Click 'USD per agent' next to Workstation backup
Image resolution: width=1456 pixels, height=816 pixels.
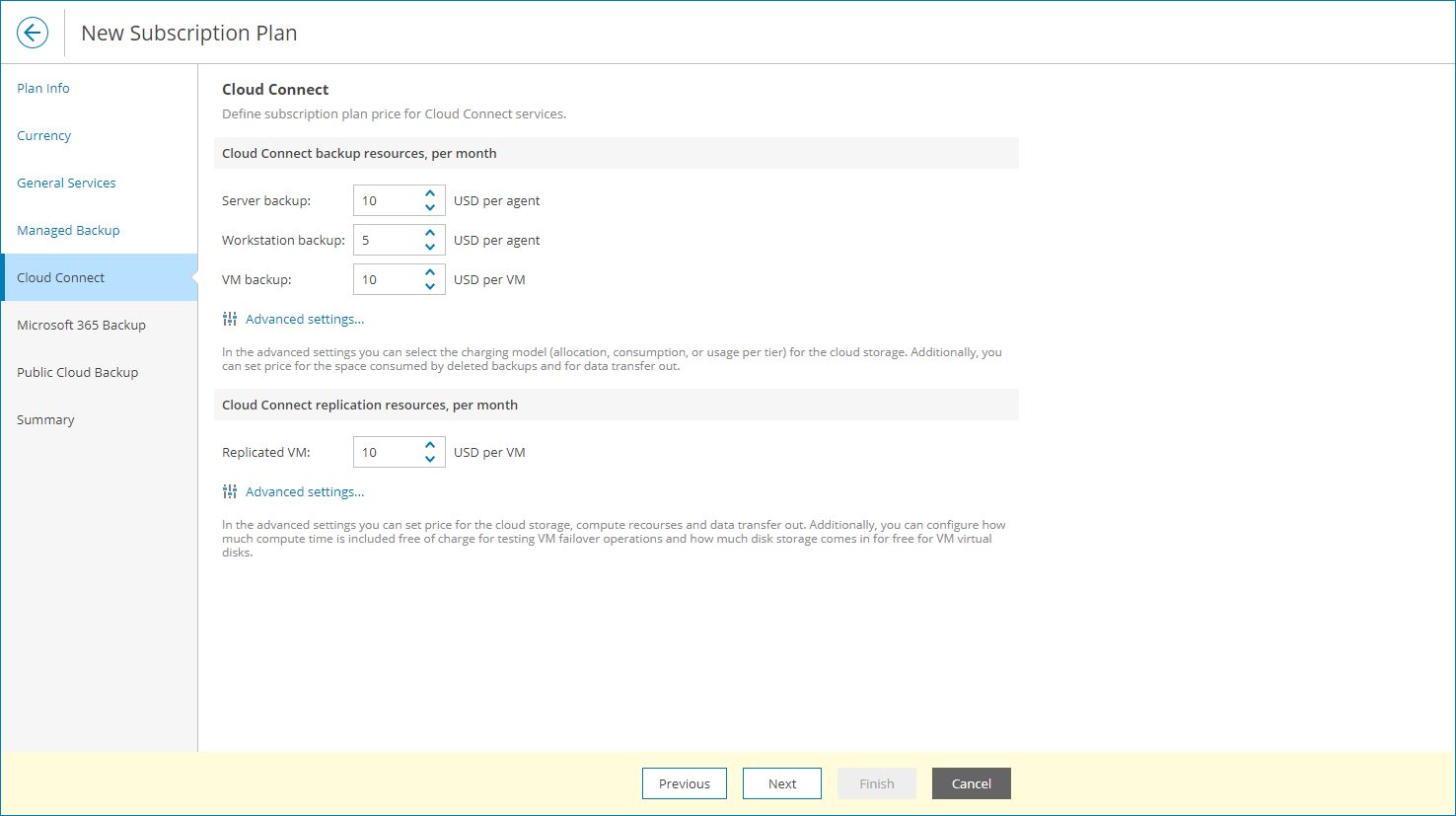click(x=497, y=240)
